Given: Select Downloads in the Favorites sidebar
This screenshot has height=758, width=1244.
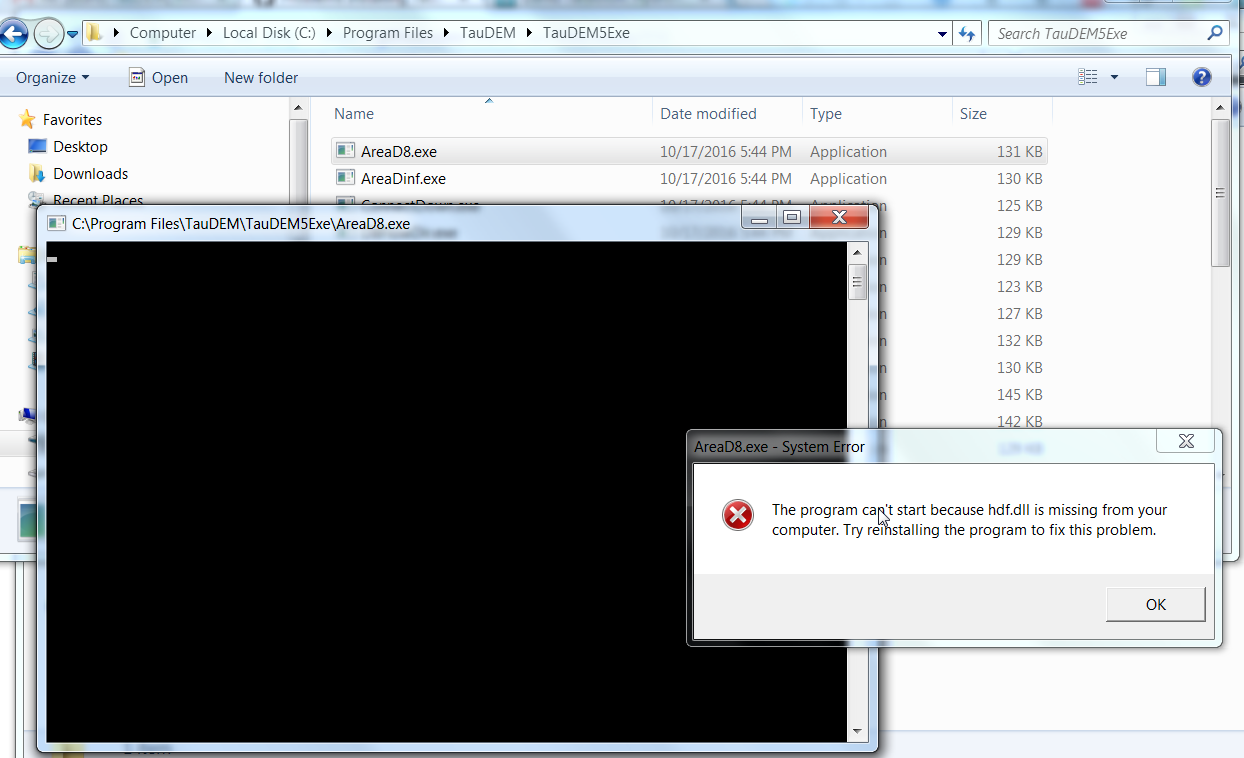Looking at the screenshot, I should coord(90,173).
